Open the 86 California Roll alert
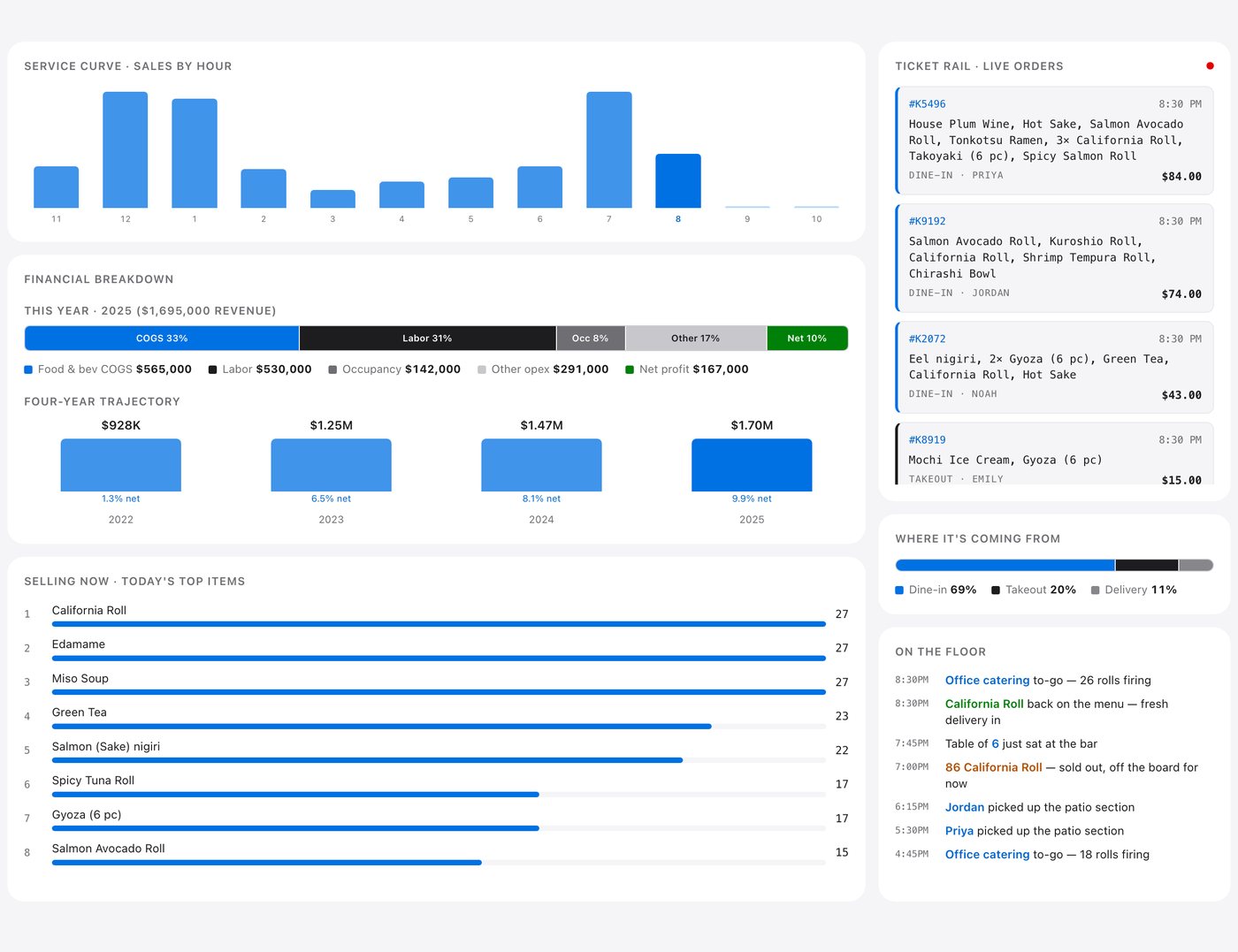This screenshot has height=952, width=1238. (994, 768)
